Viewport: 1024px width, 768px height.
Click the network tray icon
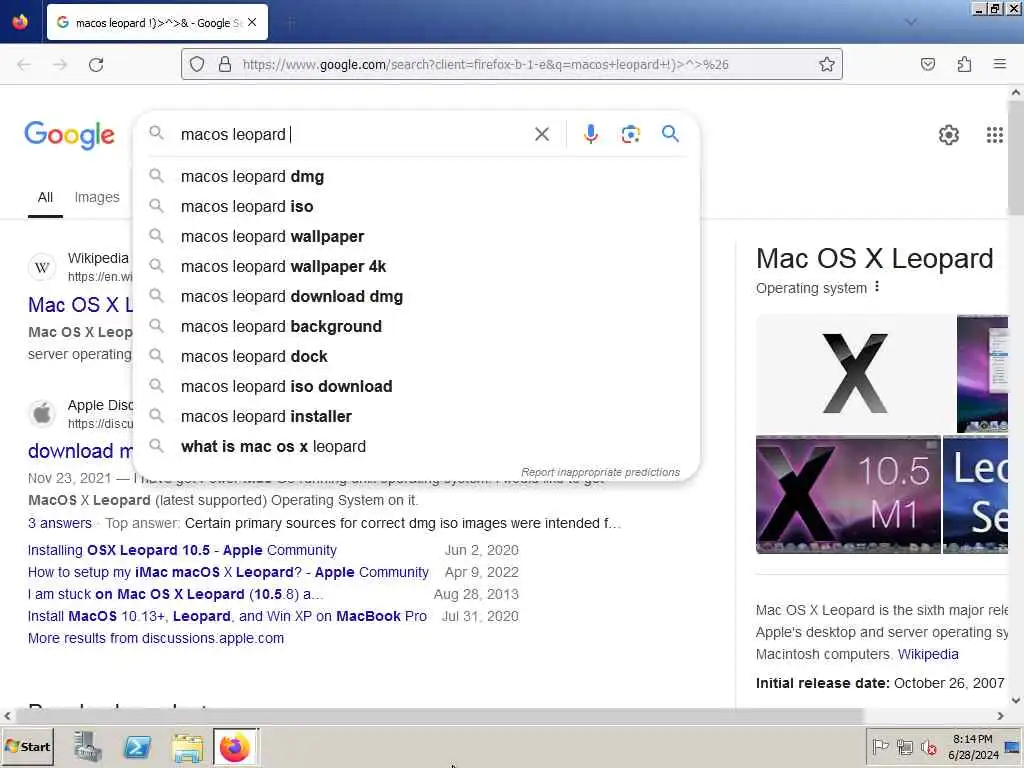[x=904, y=746]
